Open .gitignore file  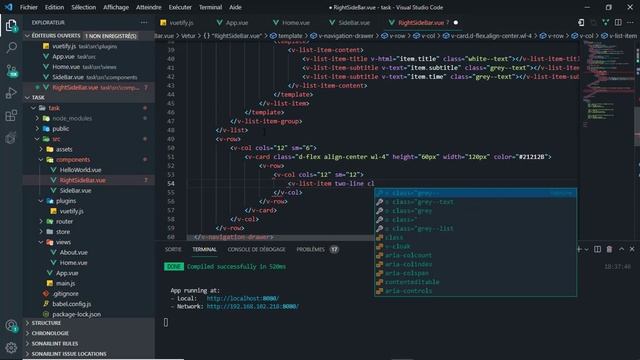point(65,293)
